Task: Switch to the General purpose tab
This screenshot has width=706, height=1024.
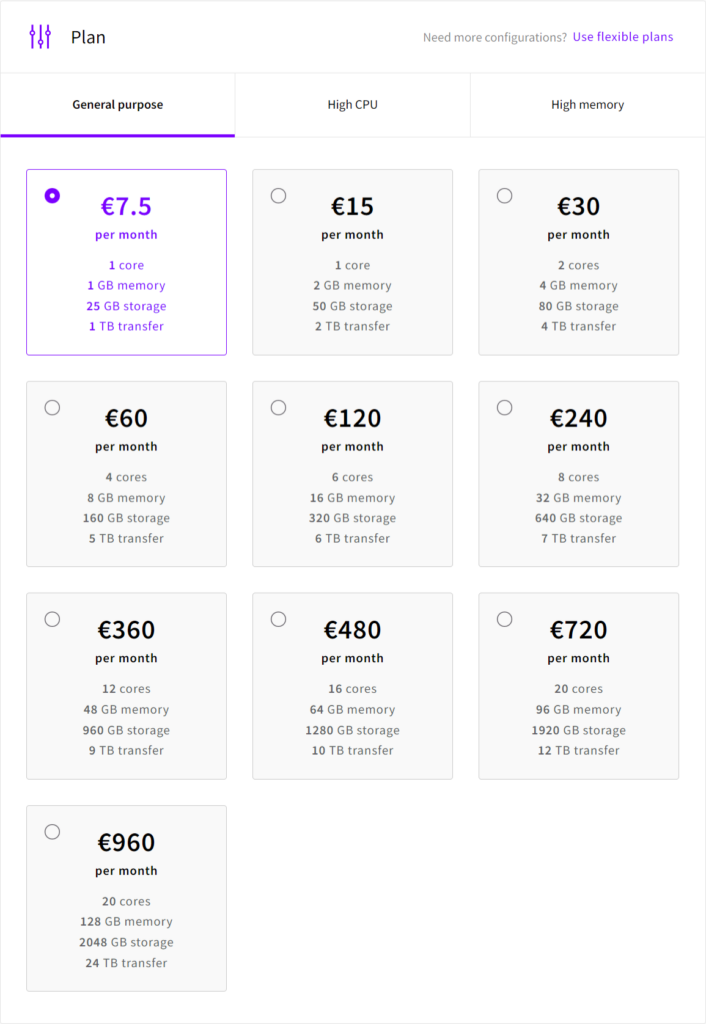Action: point(118,105)
